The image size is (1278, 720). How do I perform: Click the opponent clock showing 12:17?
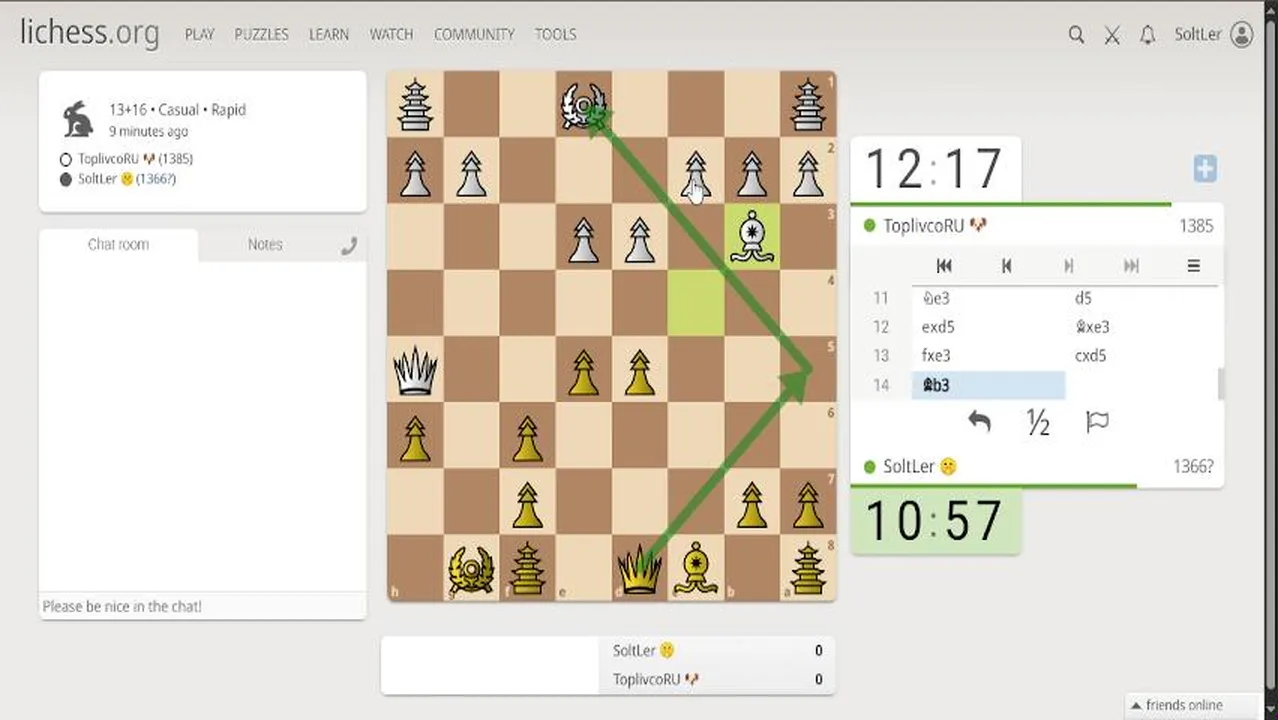[x=934, y=169]
